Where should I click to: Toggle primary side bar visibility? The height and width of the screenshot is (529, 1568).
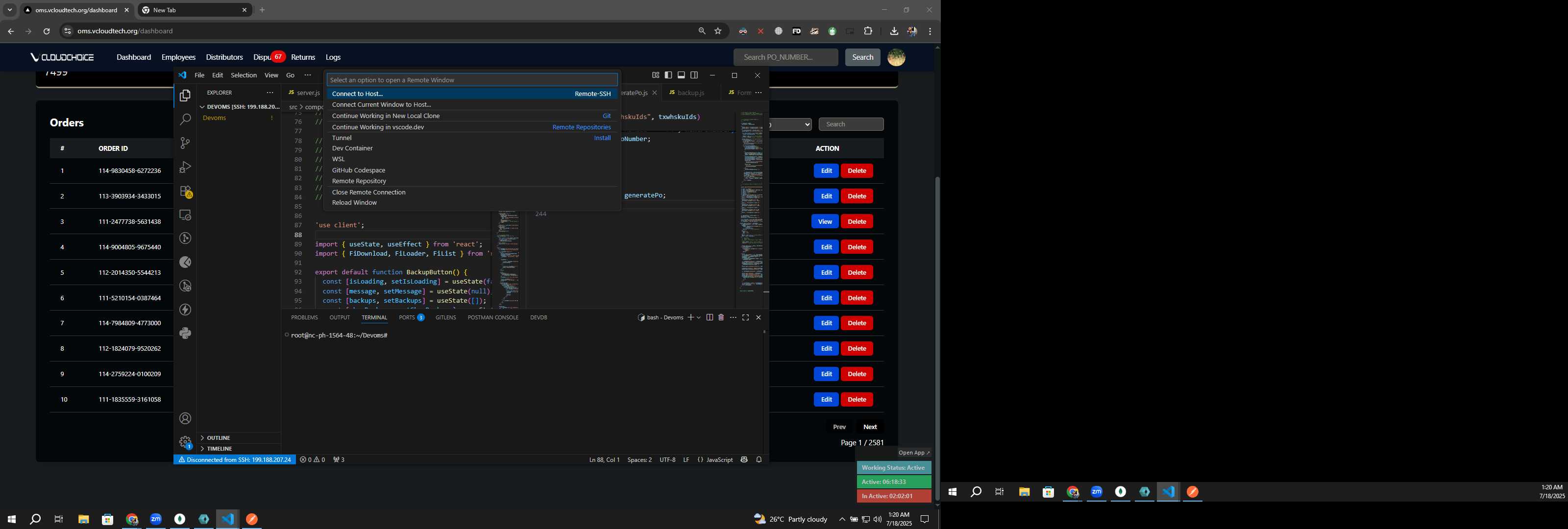[668, 75]
